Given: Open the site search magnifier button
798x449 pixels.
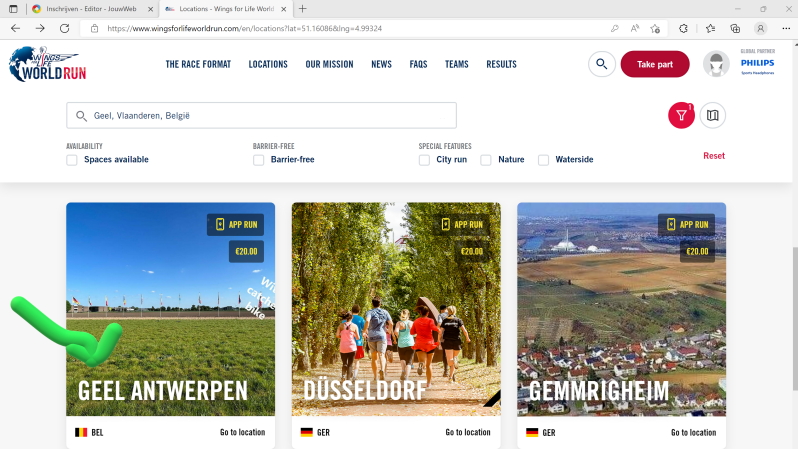Looking at the screenshot, I should click(x=602, y=64).
